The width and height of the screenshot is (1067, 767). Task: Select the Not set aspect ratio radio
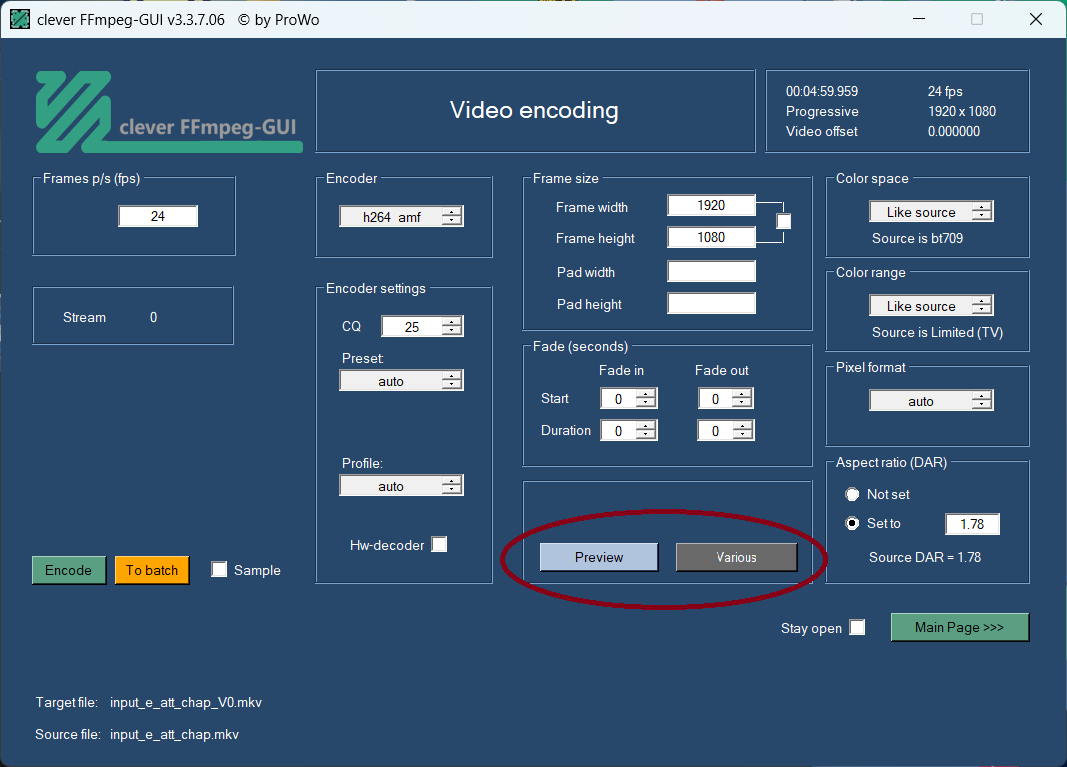tap(852, 494)
